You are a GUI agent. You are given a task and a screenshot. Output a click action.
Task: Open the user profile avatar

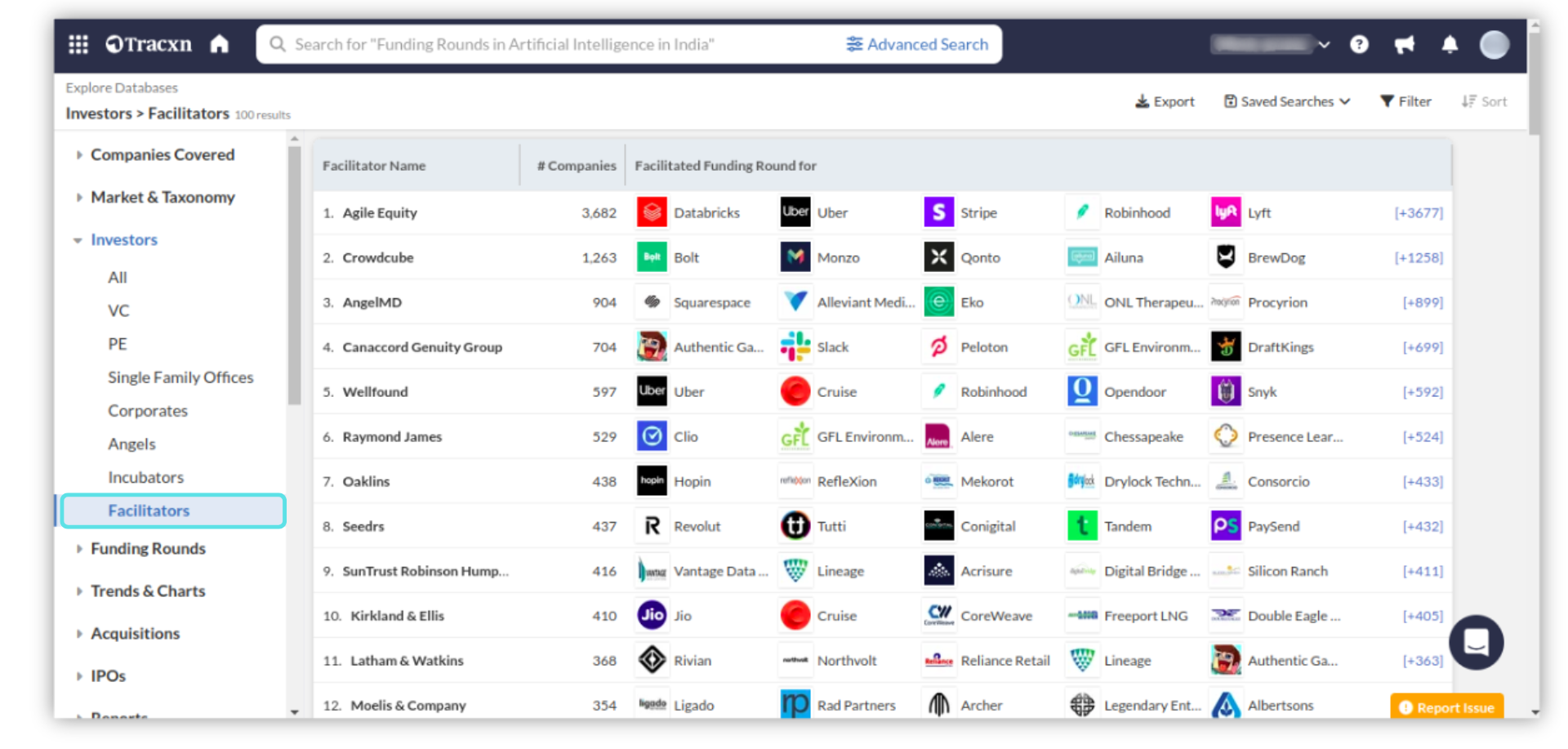(1494, 44)
